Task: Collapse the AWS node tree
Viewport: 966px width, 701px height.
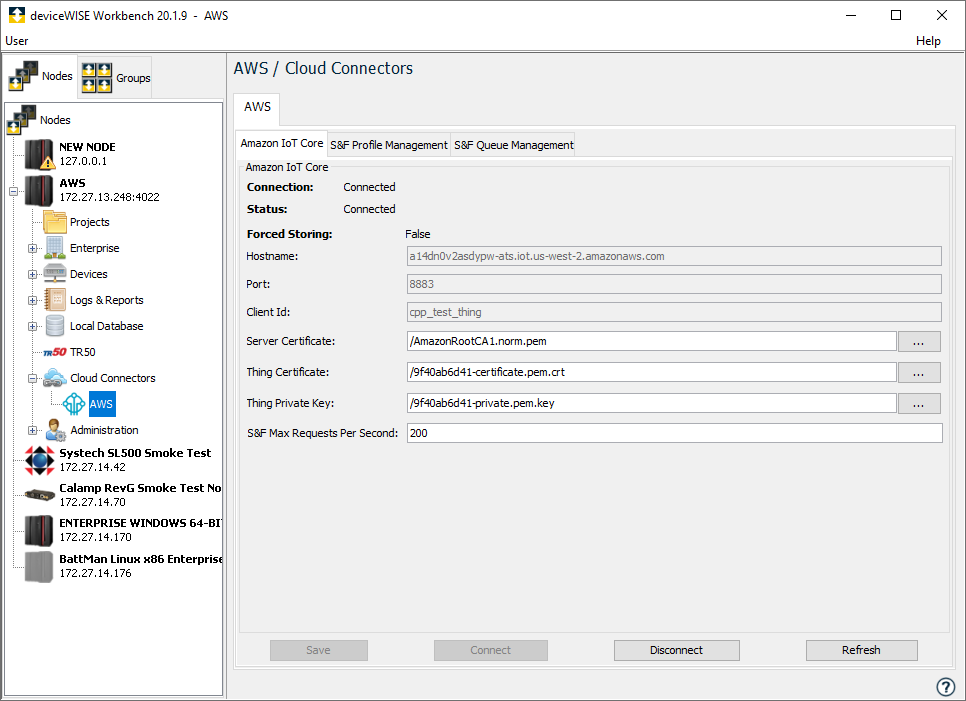Action: (x=14, y=191)
